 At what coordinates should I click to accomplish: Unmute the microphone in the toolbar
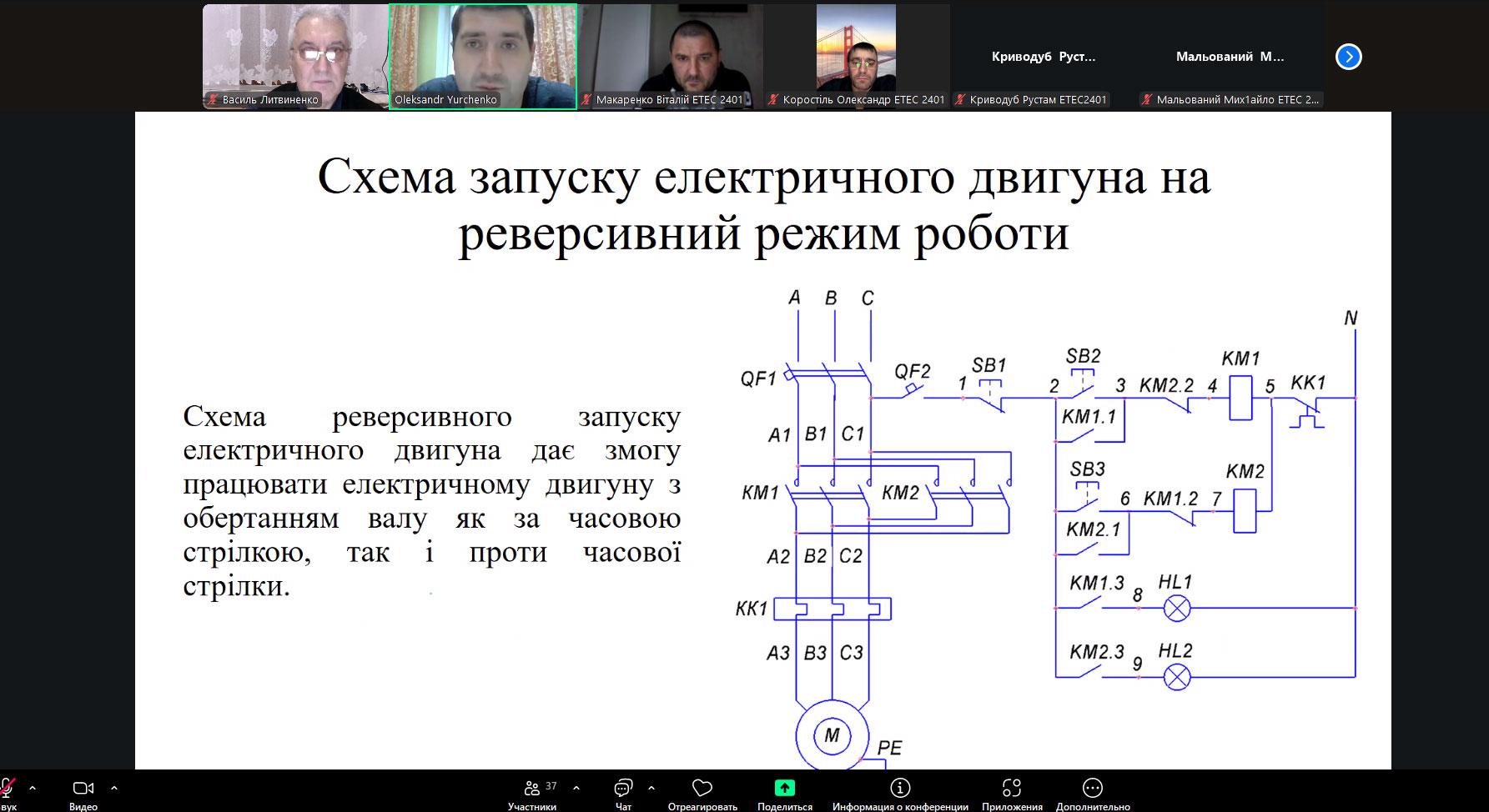8,789
